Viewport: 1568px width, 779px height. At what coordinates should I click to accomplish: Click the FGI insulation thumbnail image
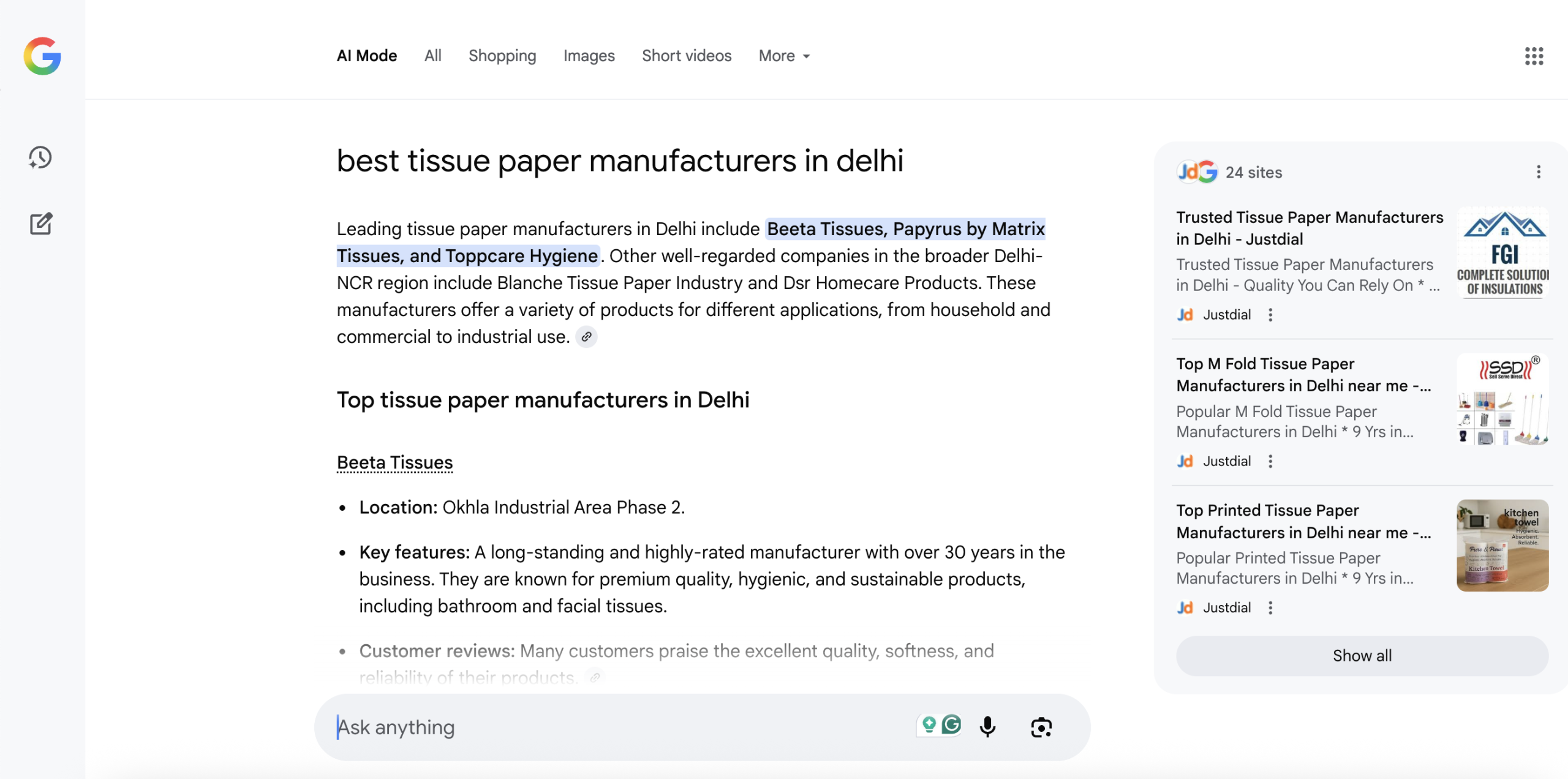tap(1502, 253)
